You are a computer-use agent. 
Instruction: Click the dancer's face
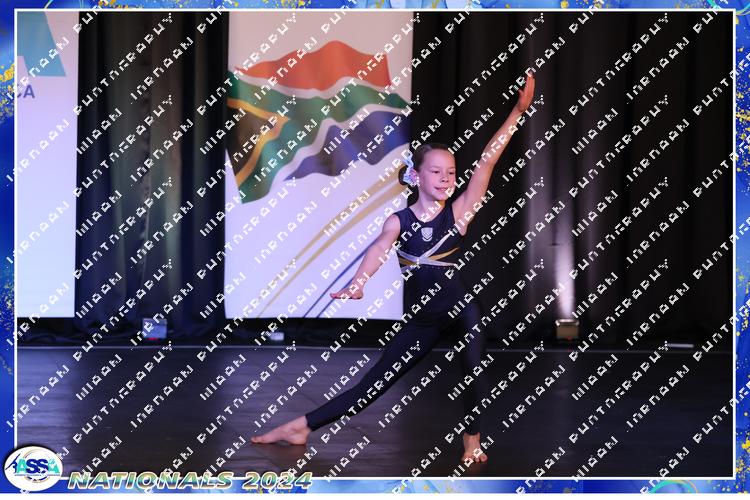pyautogui.click(x=436, y=174)
